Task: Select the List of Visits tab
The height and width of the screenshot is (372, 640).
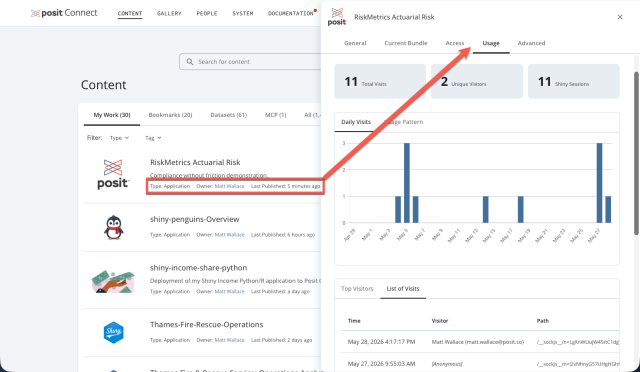Action: click(402, 289)
